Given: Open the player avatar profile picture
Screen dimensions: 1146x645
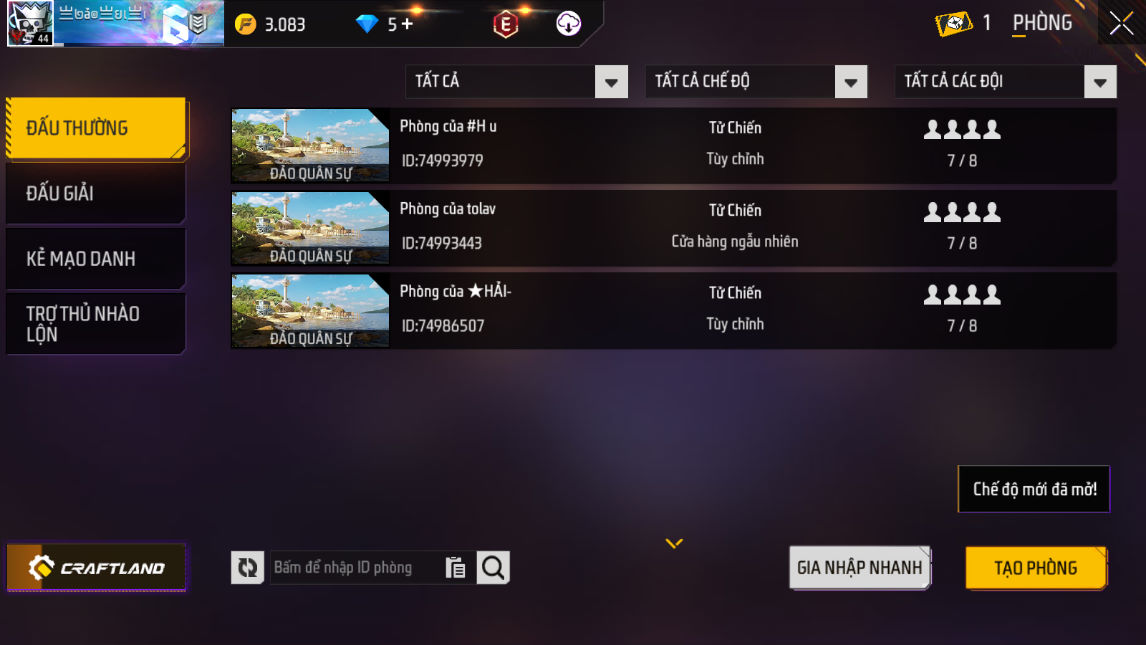Looking at the screenshot, I should pyautogui.click(x=30, y=23).
